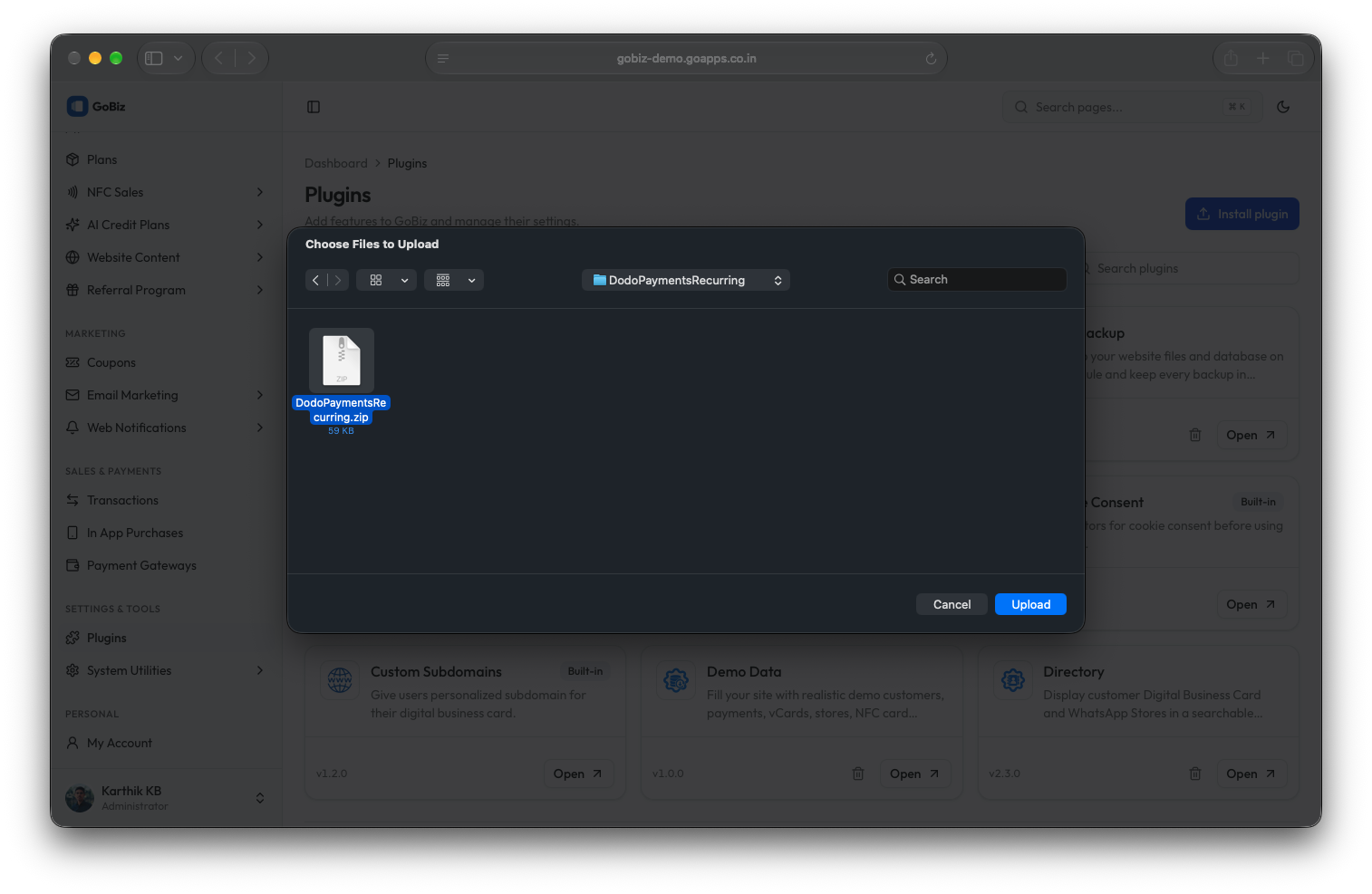1372x894 pixels.
Task: Go forward in file dialog navigation
Action: pyautogui.click(x=338, y=280)
